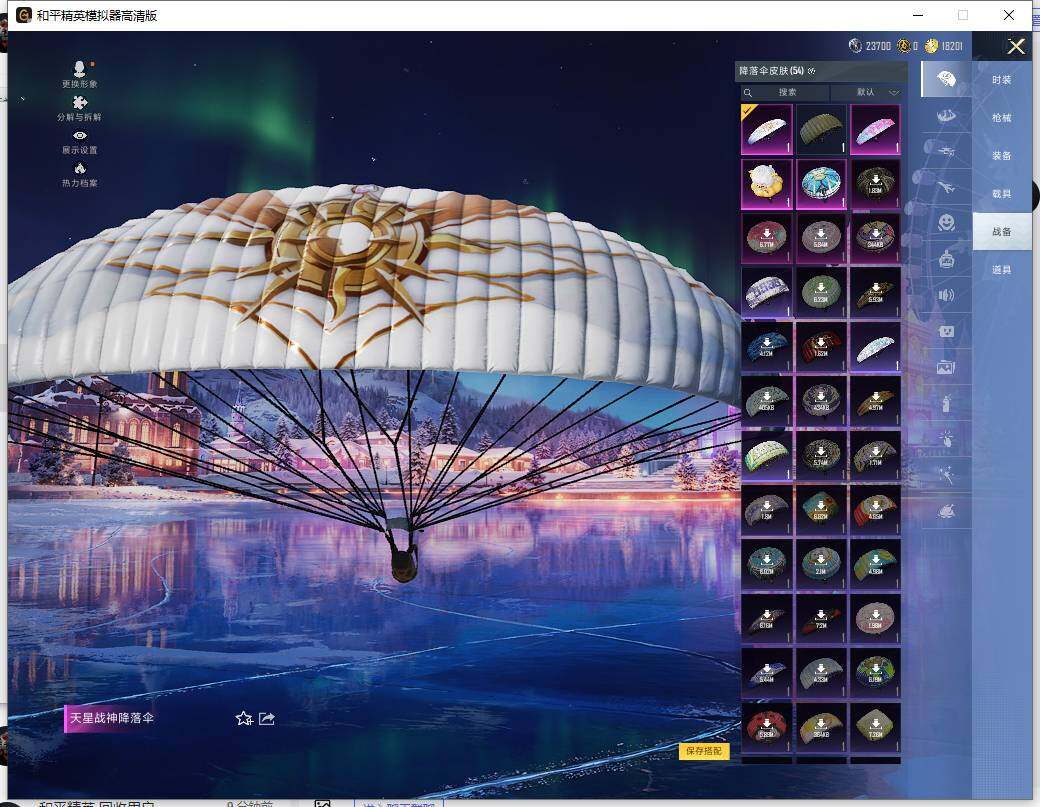Download the 434KB parachute skin
The width and height of the screenshot is (1040, 807).
[x=821, y=401]
